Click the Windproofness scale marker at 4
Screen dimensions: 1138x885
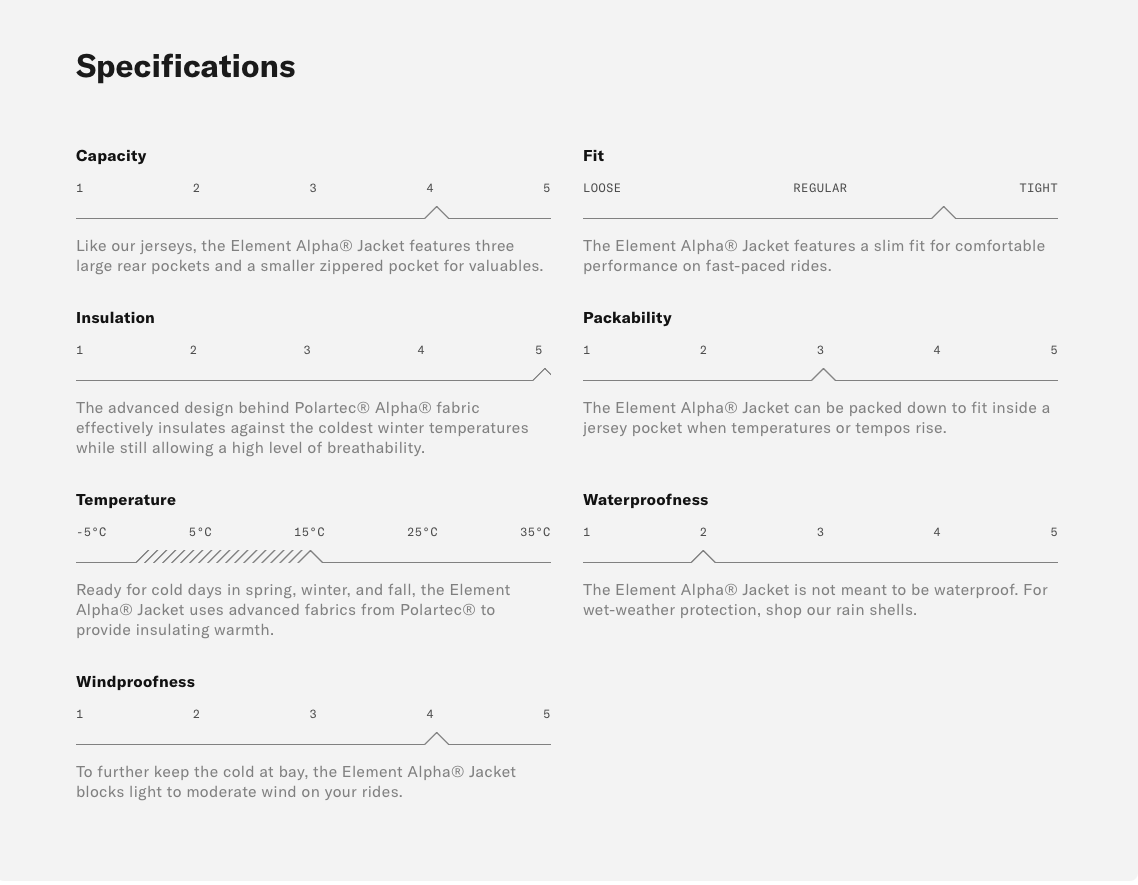436,738
